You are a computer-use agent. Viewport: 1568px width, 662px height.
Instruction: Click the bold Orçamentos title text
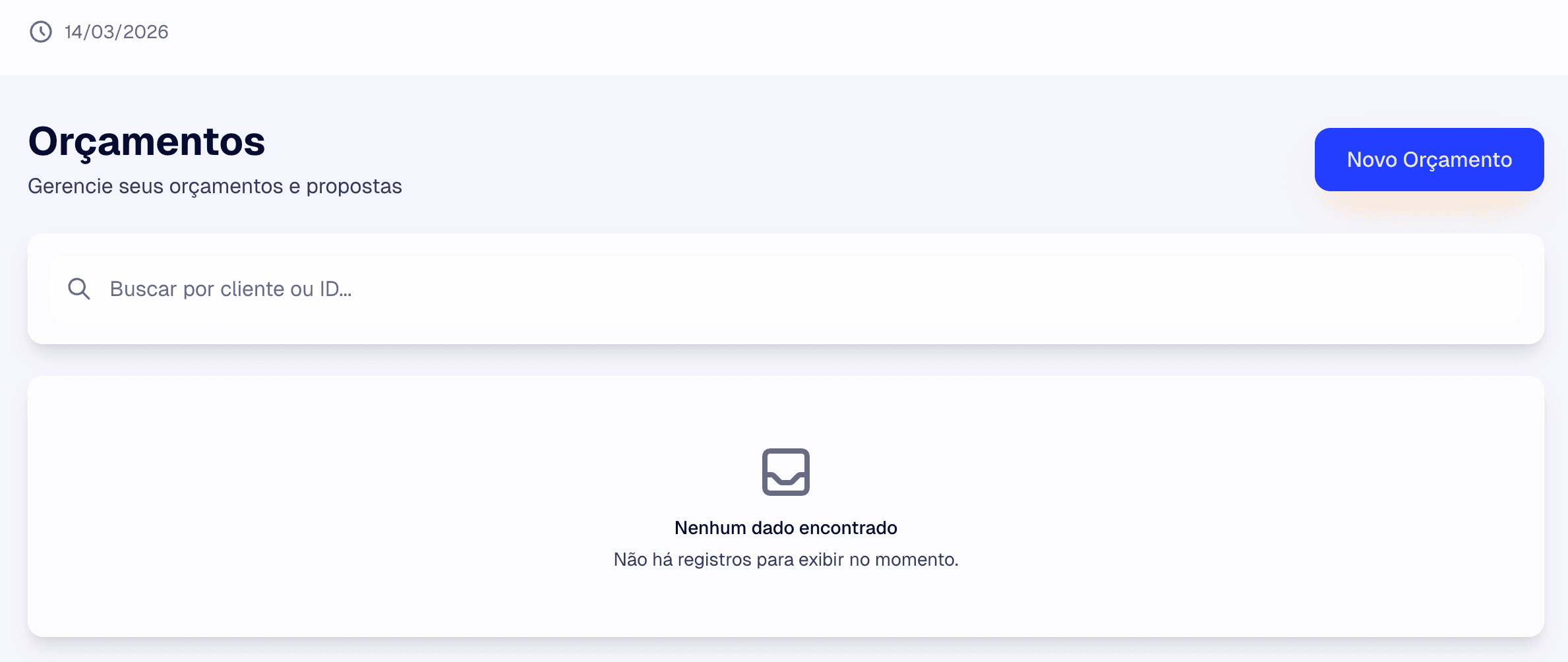(146, 141)
